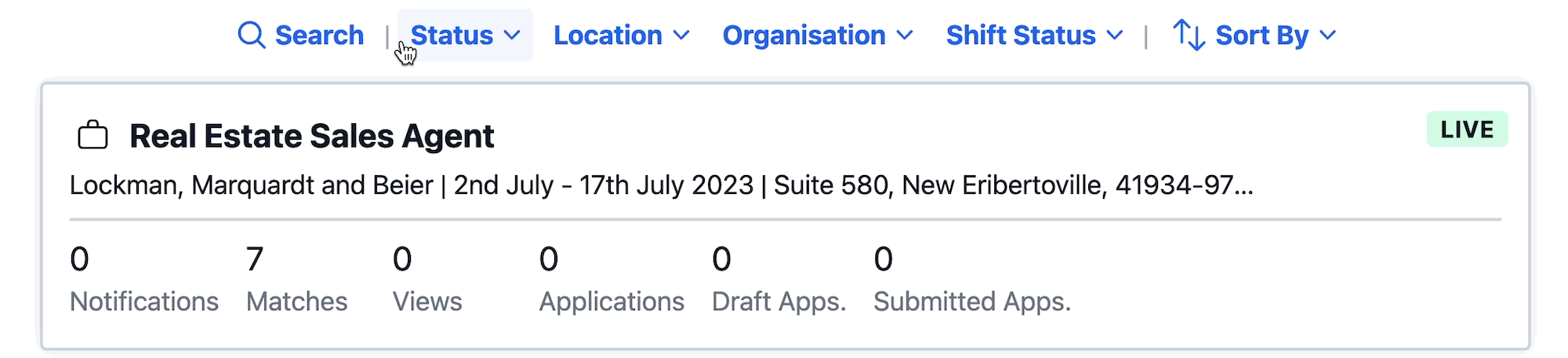
Task: Click the Sort By up-down arrows icon
Action: point(1189,35)
